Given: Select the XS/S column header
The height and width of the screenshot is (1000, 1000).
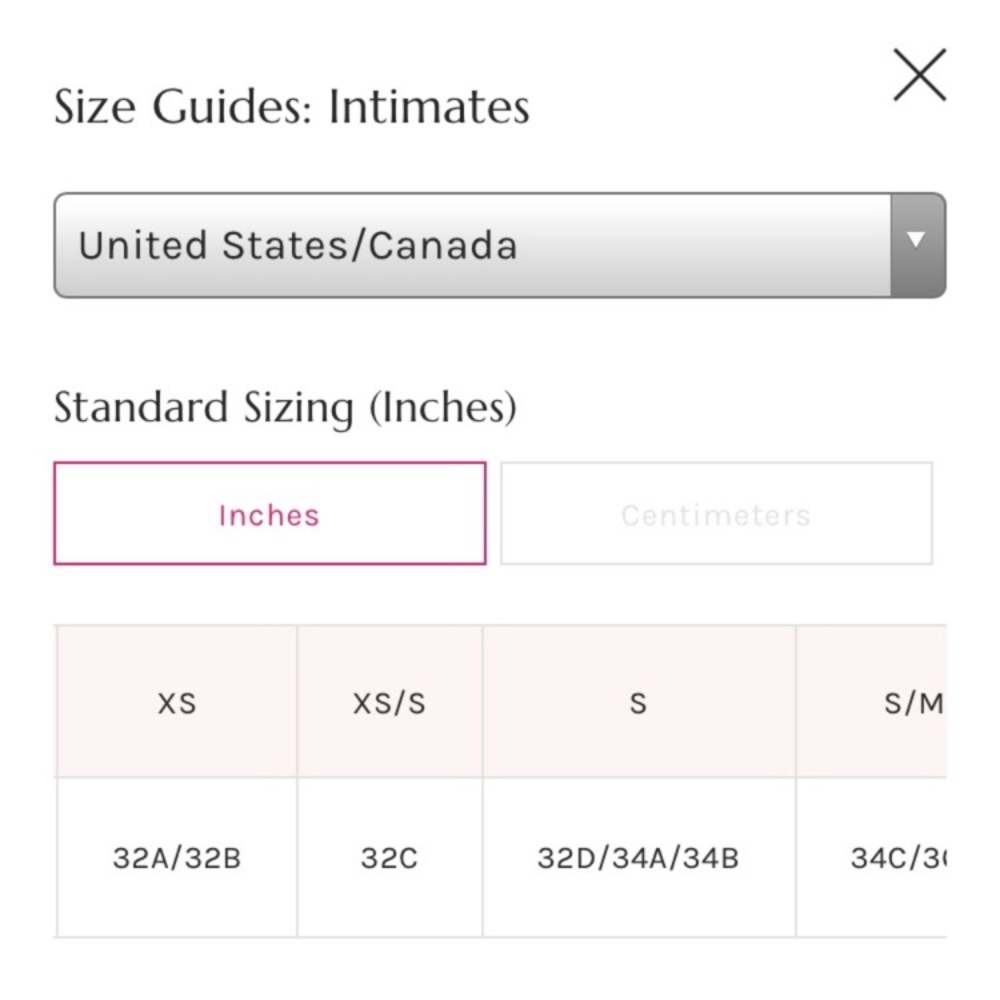Looking at the screenshot, I should (x=389, y=703).
